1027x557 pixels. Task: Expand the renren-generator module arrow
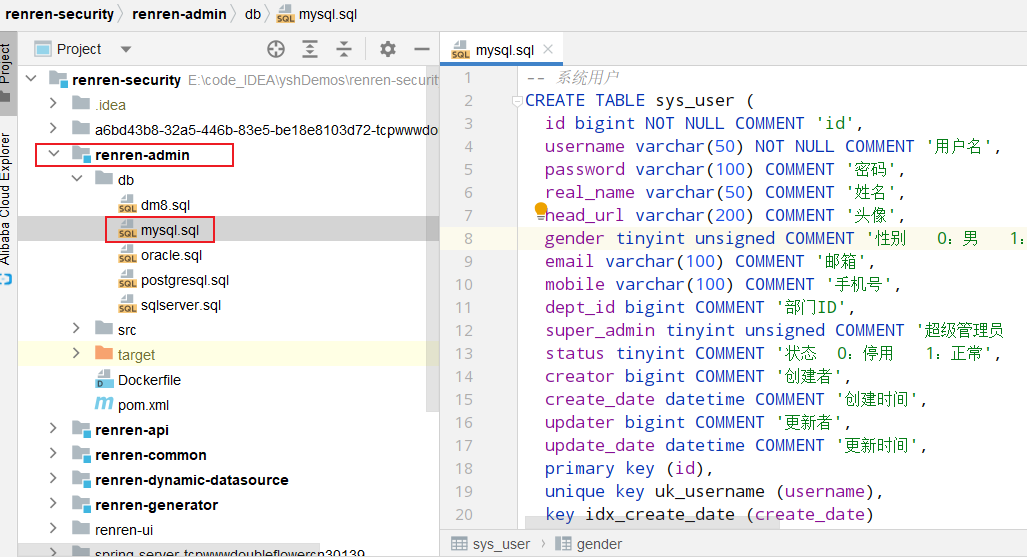tap(54, 503)
